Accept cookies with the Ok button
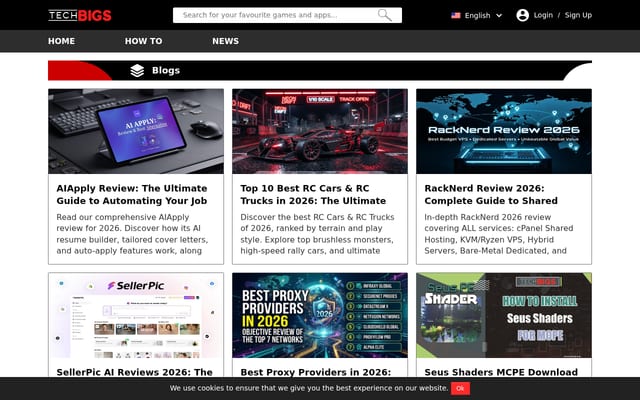 point(460,388)
